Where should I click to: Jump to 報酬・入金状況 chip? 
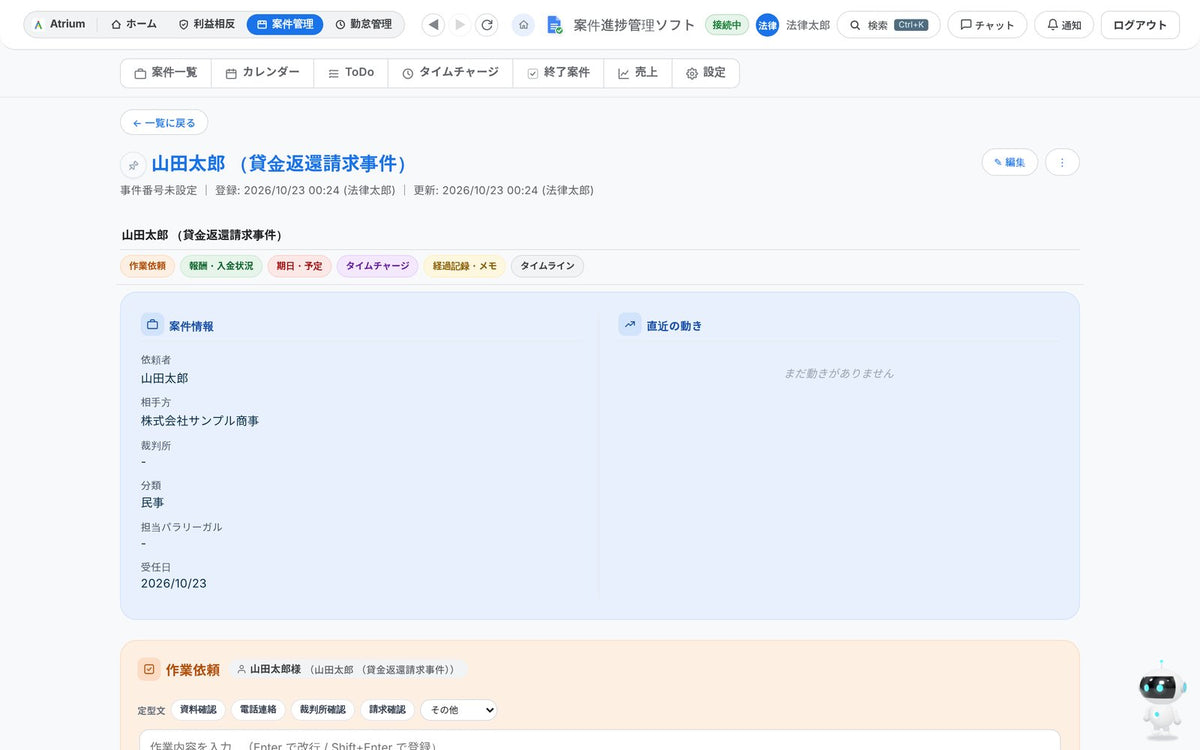221,266
